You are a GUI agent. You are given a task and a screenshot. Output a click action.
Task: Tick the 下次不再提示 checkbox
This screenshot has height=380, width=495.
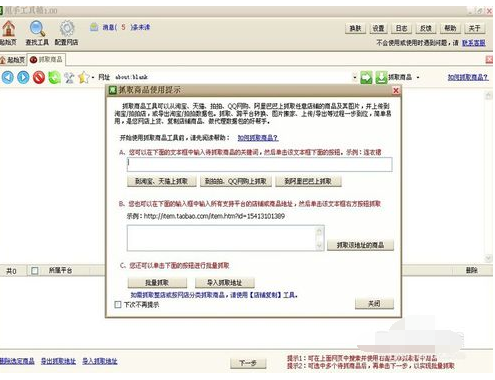click(x=118, y=304)
